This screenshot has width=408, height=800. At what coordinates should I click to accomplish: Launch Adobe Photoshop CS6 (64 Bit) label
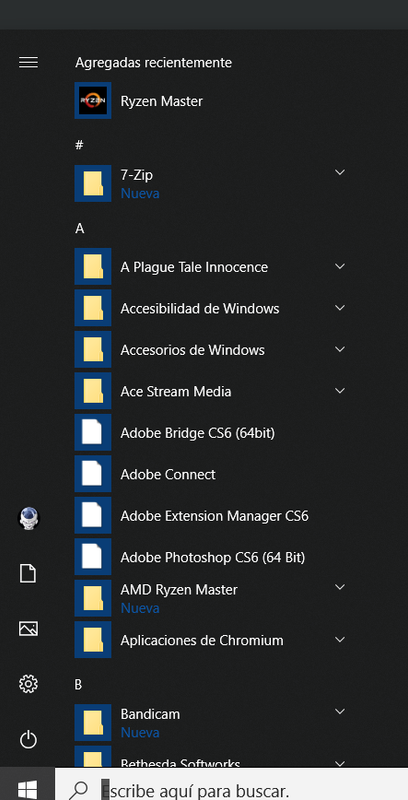tap(213, 557)
